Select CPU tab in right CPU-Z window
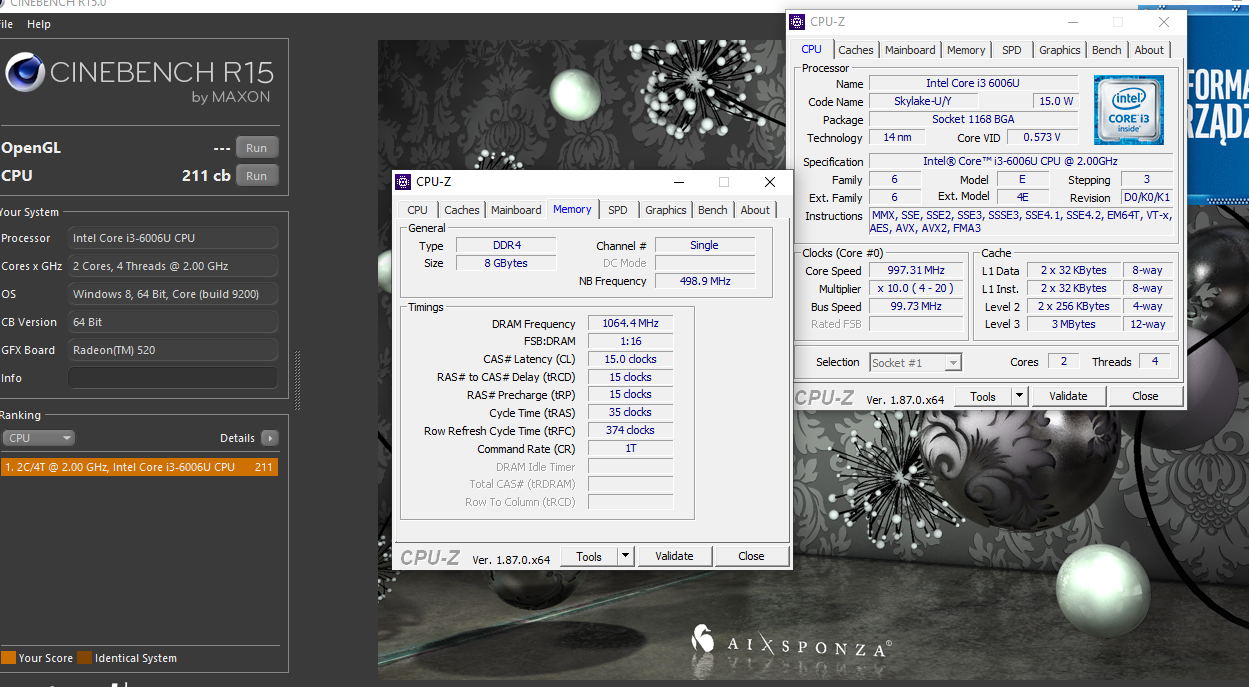 (x=812, y=49)
